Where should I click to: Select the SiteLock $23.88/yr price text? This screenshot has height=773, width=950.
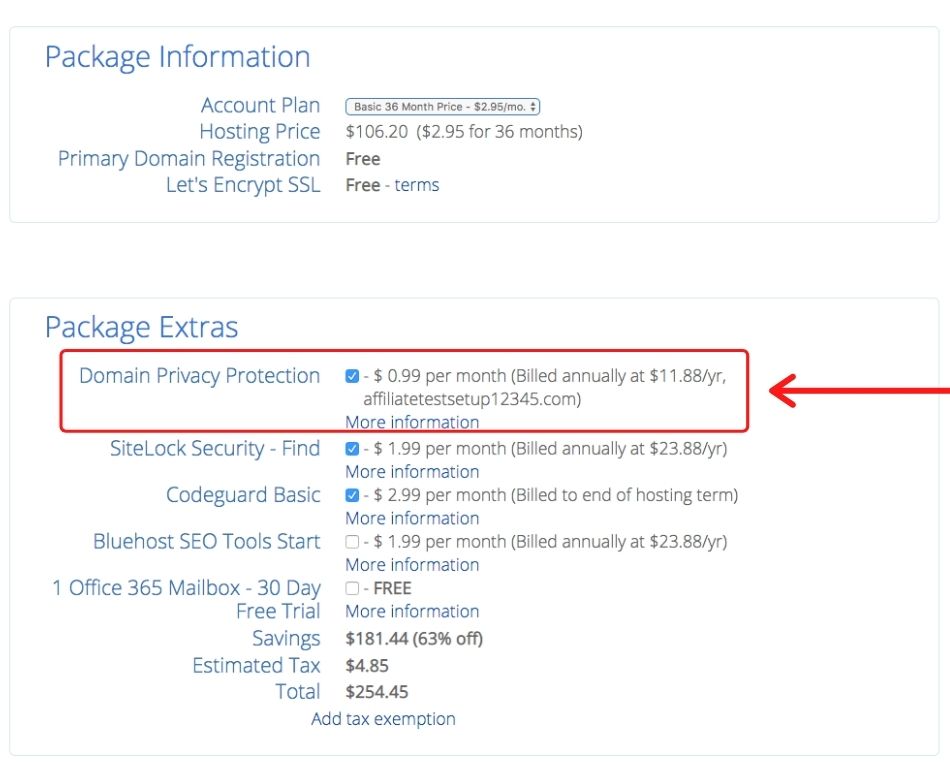pos(686,449)
